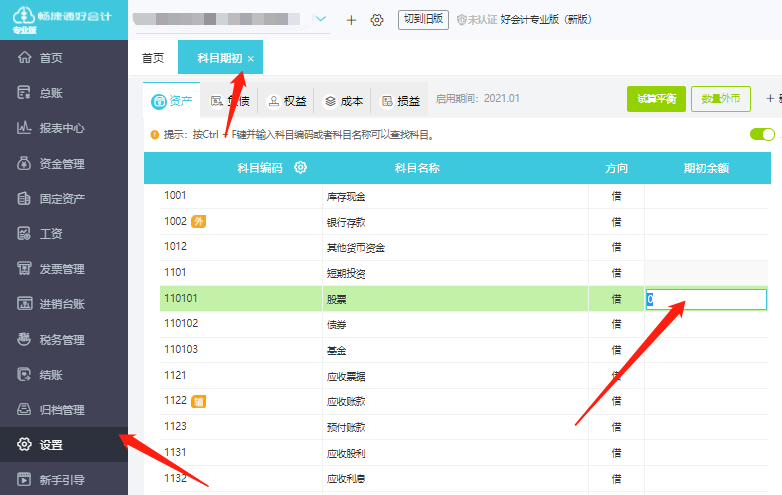Select account name 短期投资
The height and width of the screenshot is (495, 782).
(346, 273)
